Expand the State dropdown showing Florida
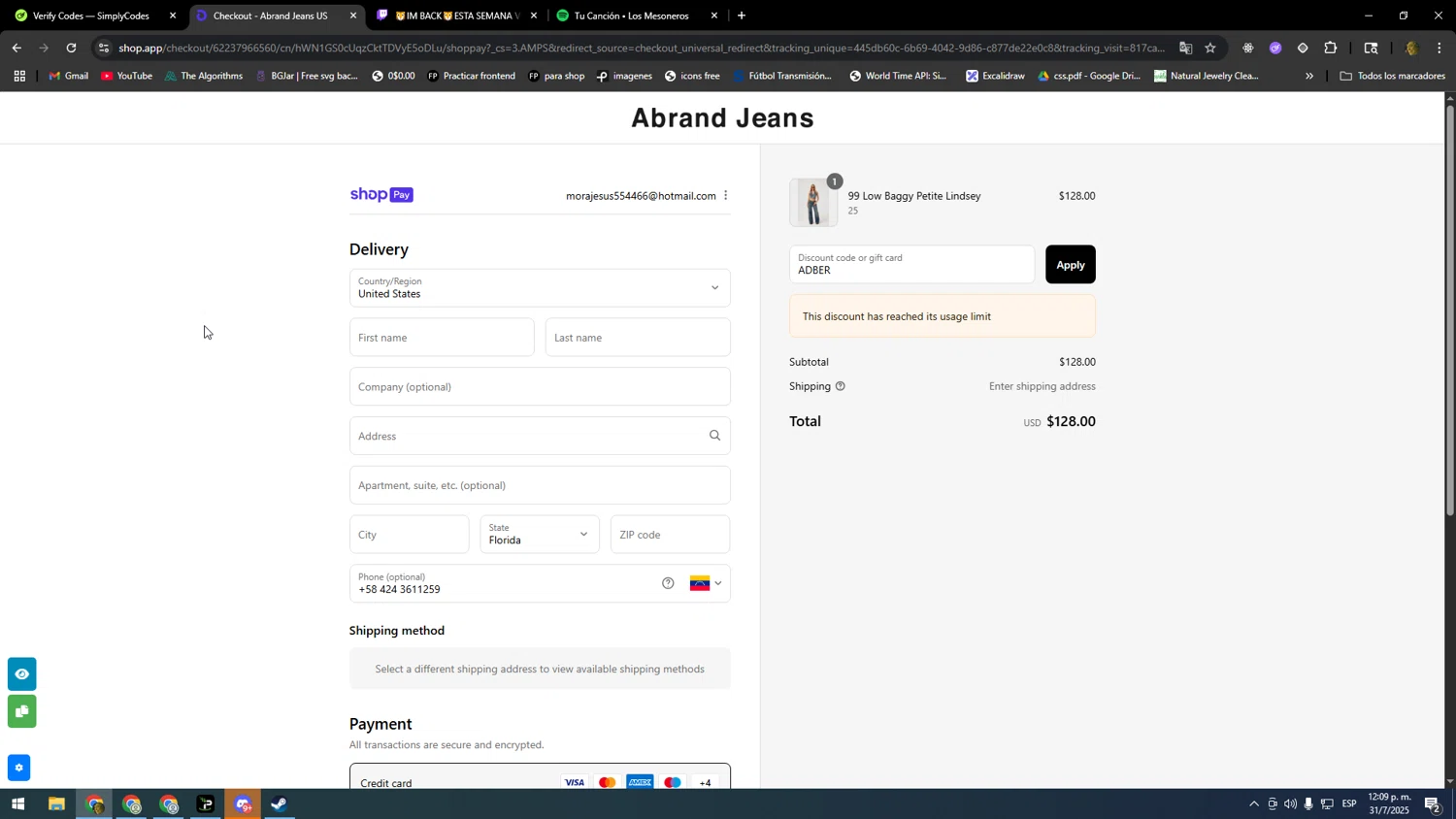Image resolution: width=1456 pixels, height=819 pixels. 540,535
